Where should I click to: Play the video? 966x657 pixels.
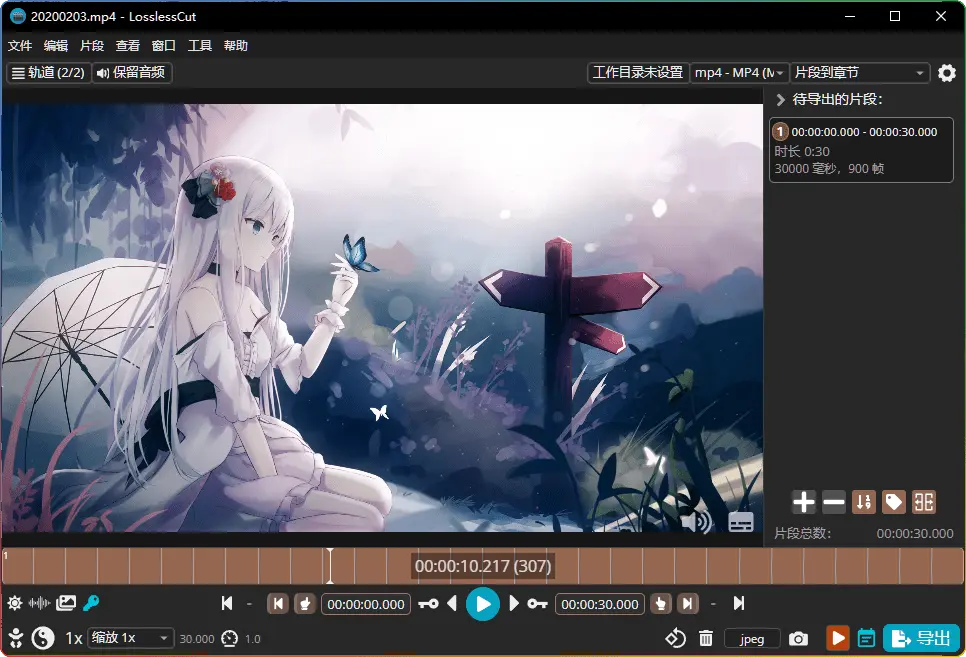click(x=483, y=604)
